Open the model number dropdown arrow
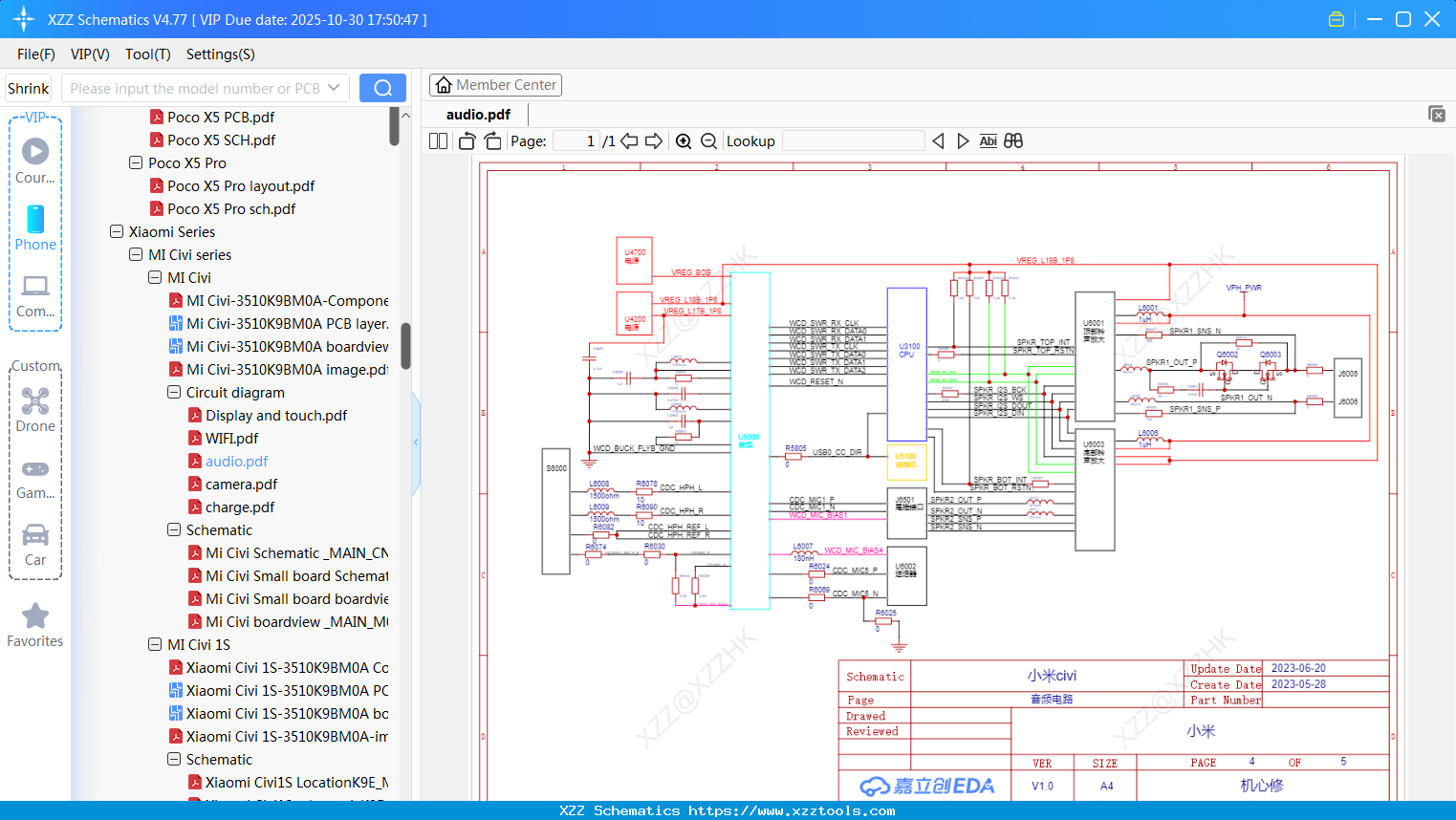 pos(334,88)
